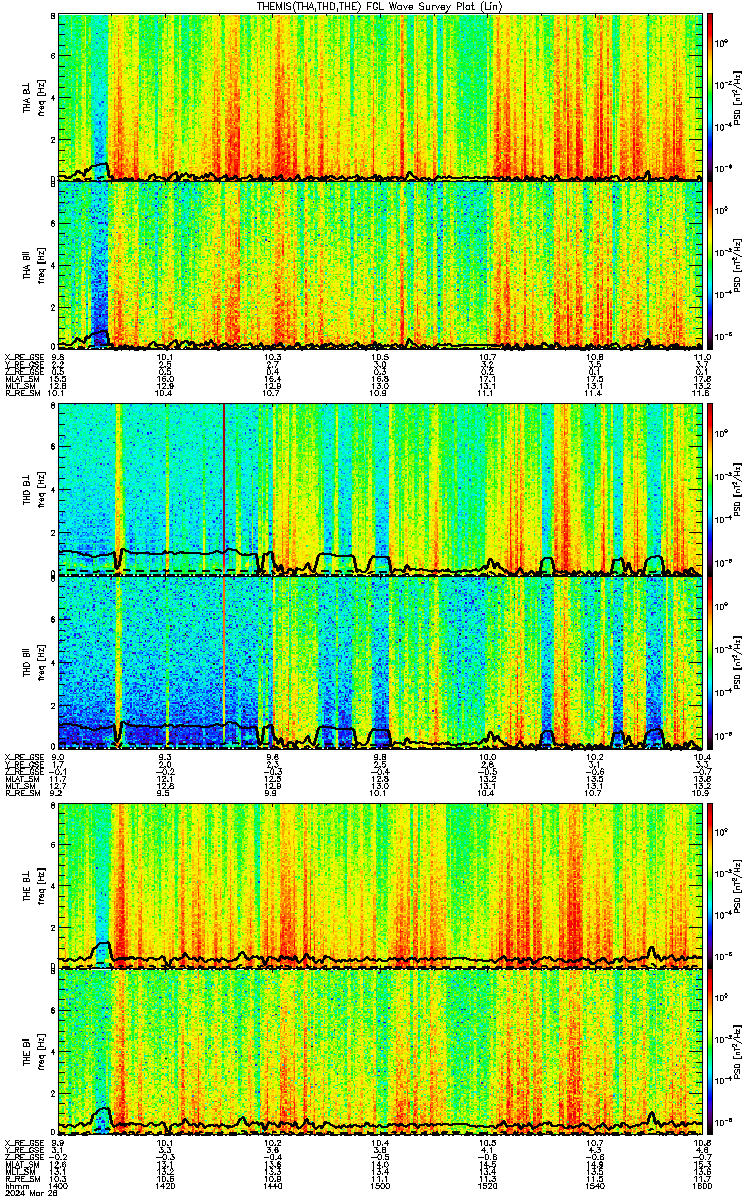Click the 1420 time tick label
This screenshot has height=1200, width=750.
165,1187
